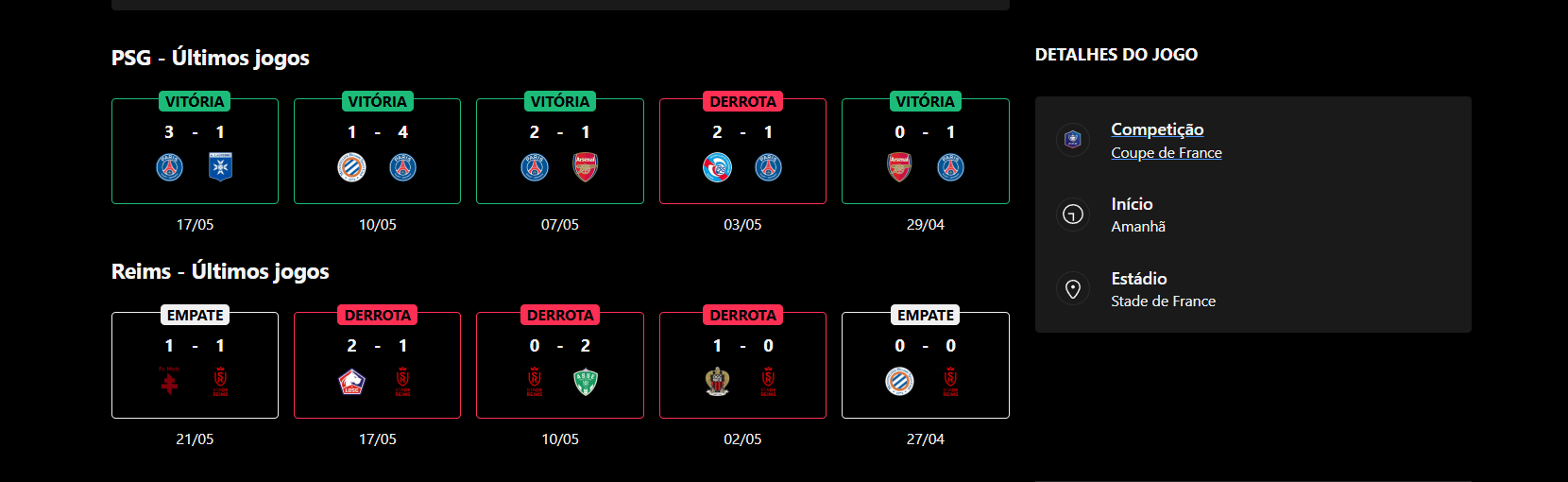Click the Saint-Étienne crest in the 10/05 match
This screenshot has height=482, width=1568.
click(x=586, y=382)
